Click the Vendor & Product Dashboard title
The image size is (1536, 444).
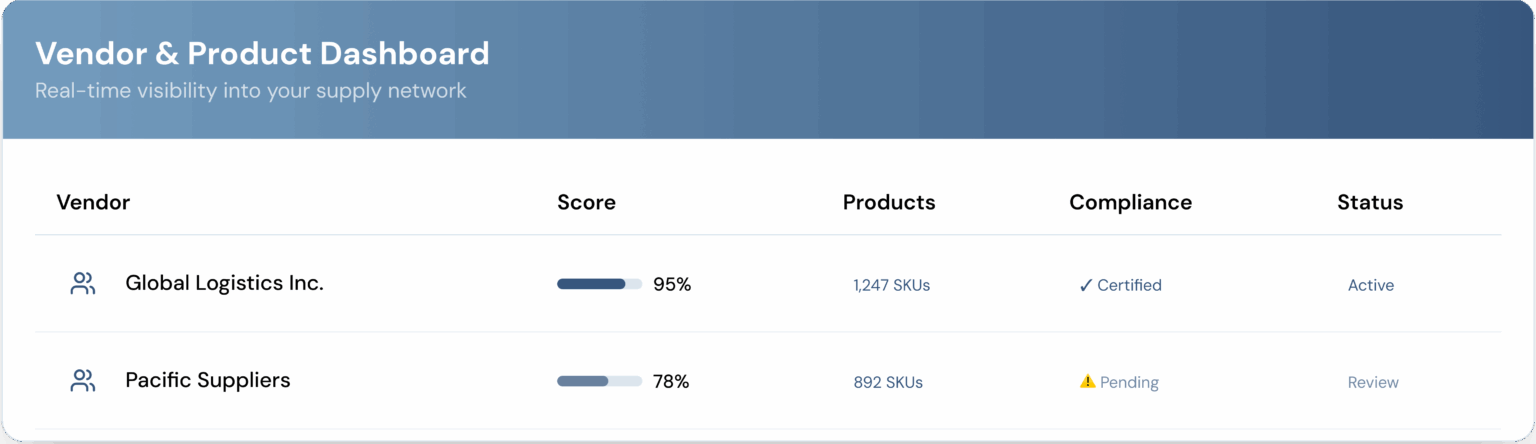(x=262, y=53)
